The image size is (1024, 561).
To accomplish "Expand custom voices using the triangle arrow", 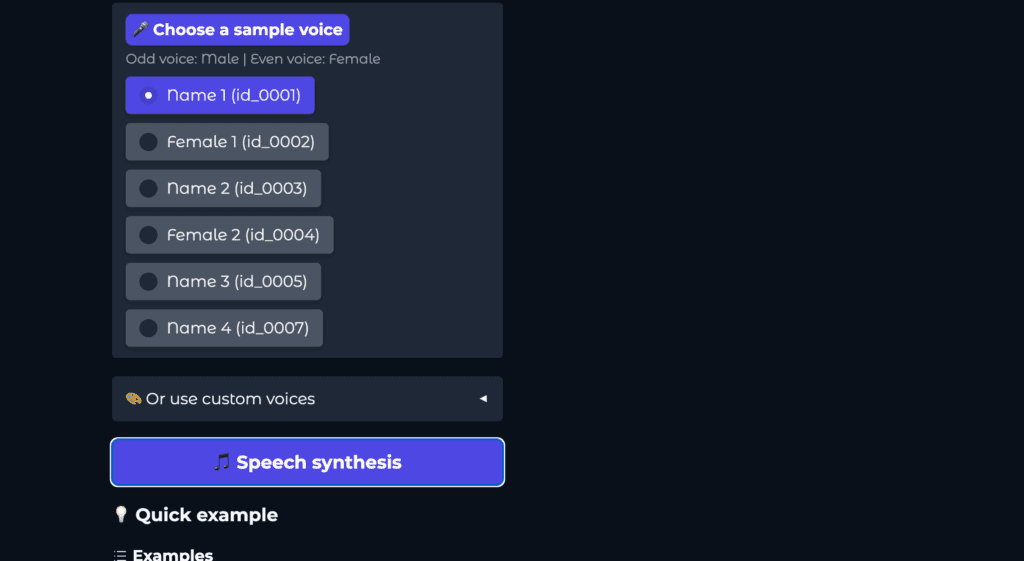I will [x=483, y=399].
